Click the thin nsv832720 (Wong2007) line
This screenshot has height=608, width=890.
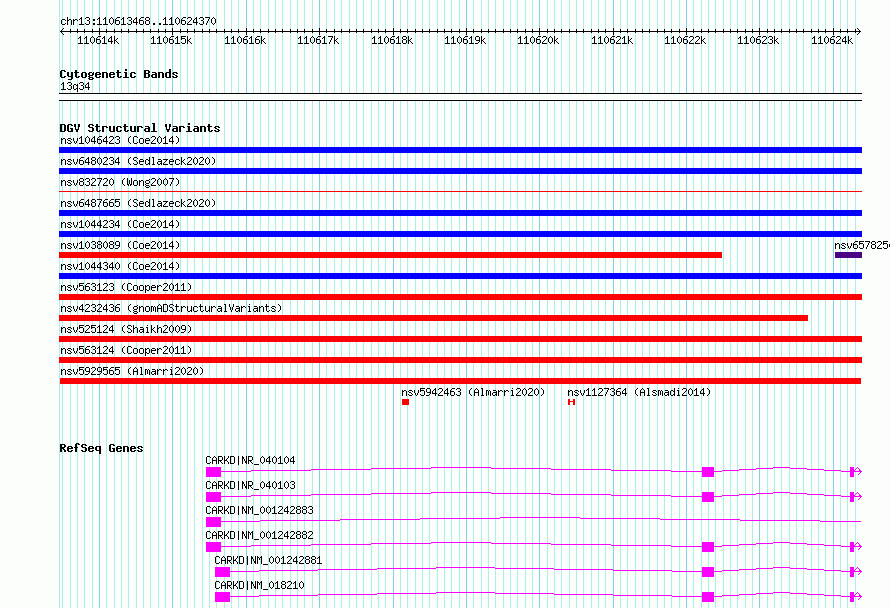pyautogui.click(x=460, y=192)
